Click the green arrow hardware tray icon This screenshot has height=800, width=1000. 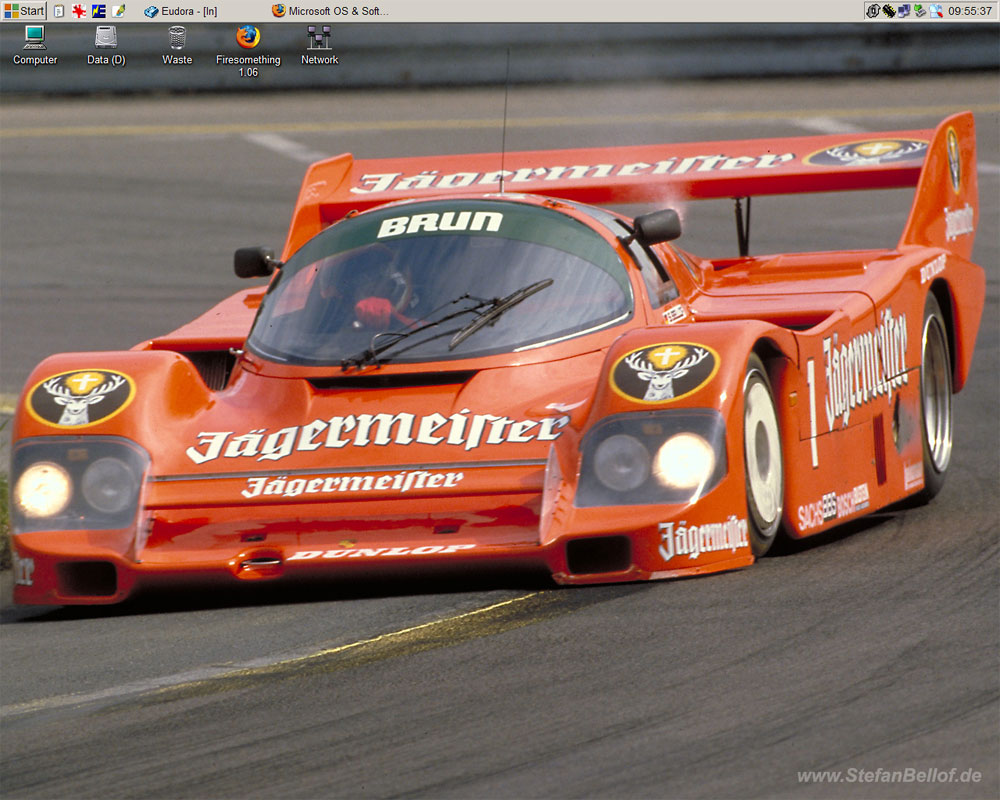point(920,11)
